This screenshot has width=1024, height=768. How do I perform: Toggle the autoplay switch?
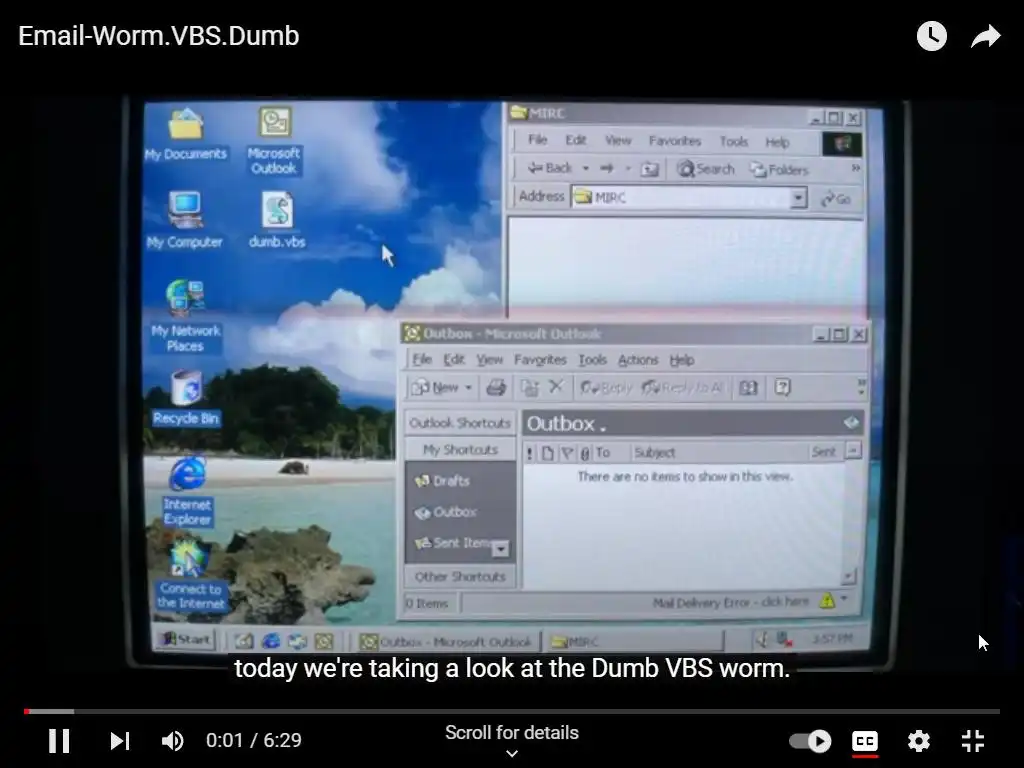[x=810, y=741]
